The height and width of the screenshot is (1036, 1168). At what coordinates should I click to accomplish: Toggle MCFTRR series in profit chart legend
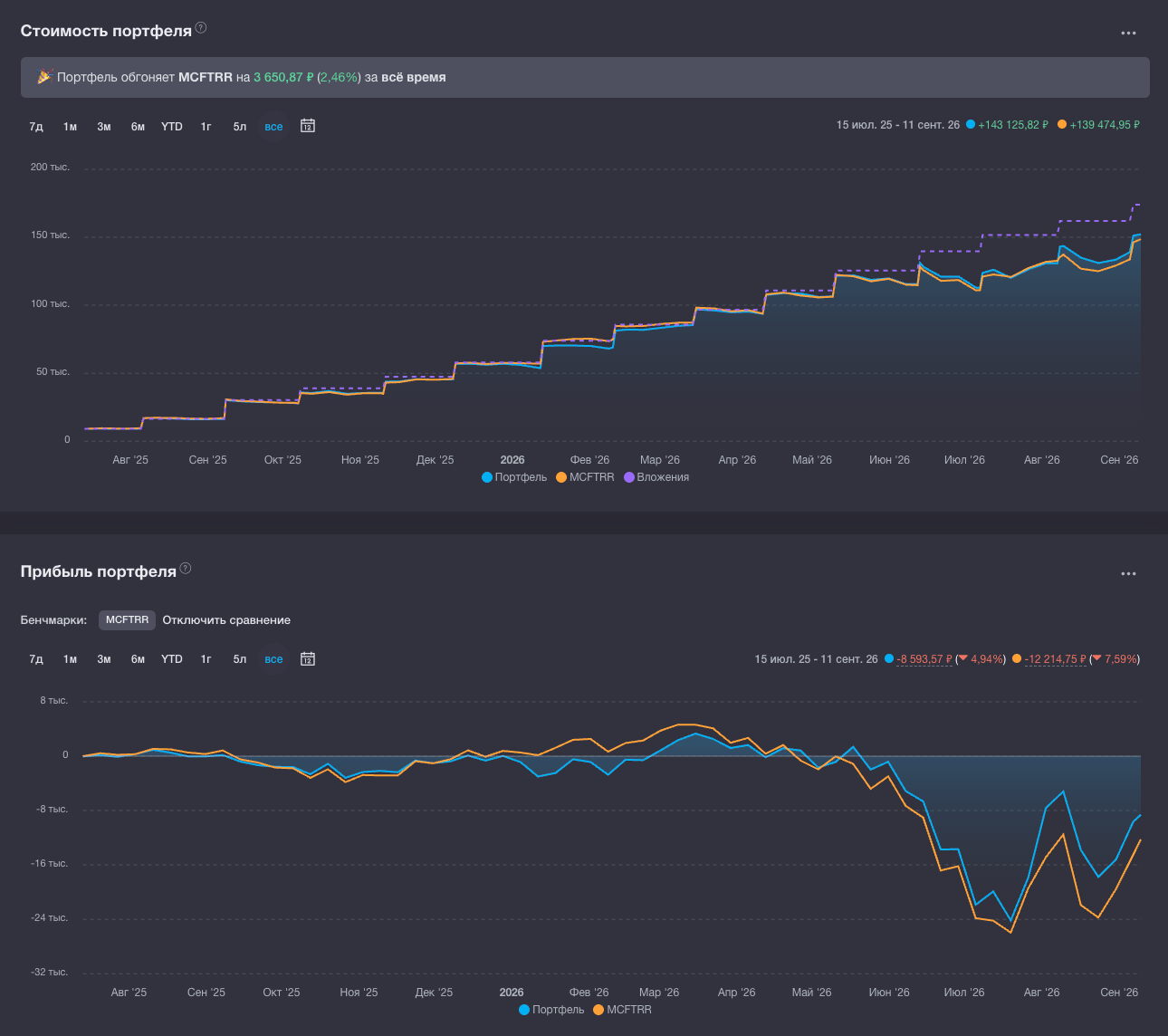622,1010
